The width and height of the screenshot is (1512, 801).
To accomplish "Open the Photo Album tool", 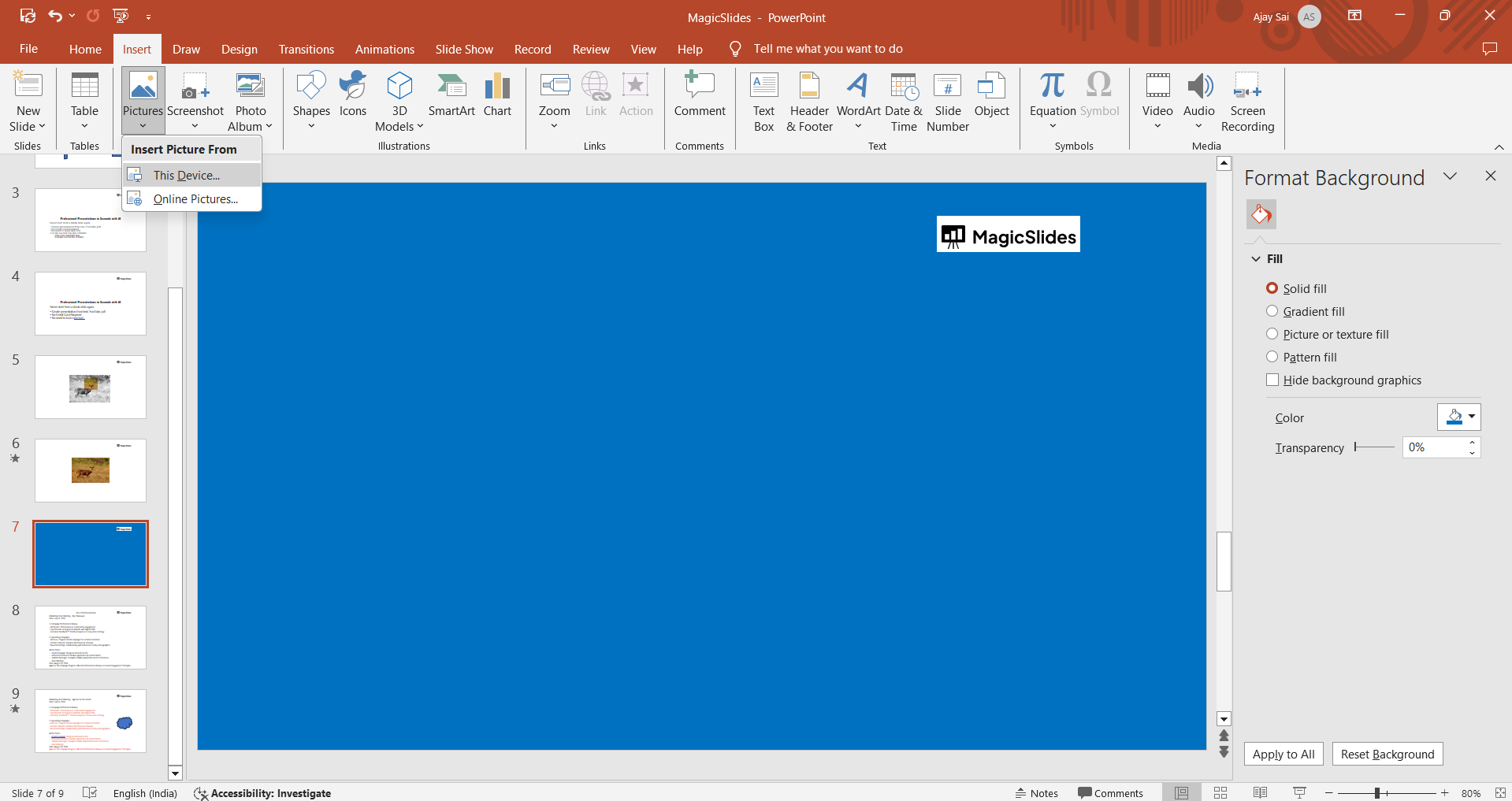I will click(x=250, y=102).
